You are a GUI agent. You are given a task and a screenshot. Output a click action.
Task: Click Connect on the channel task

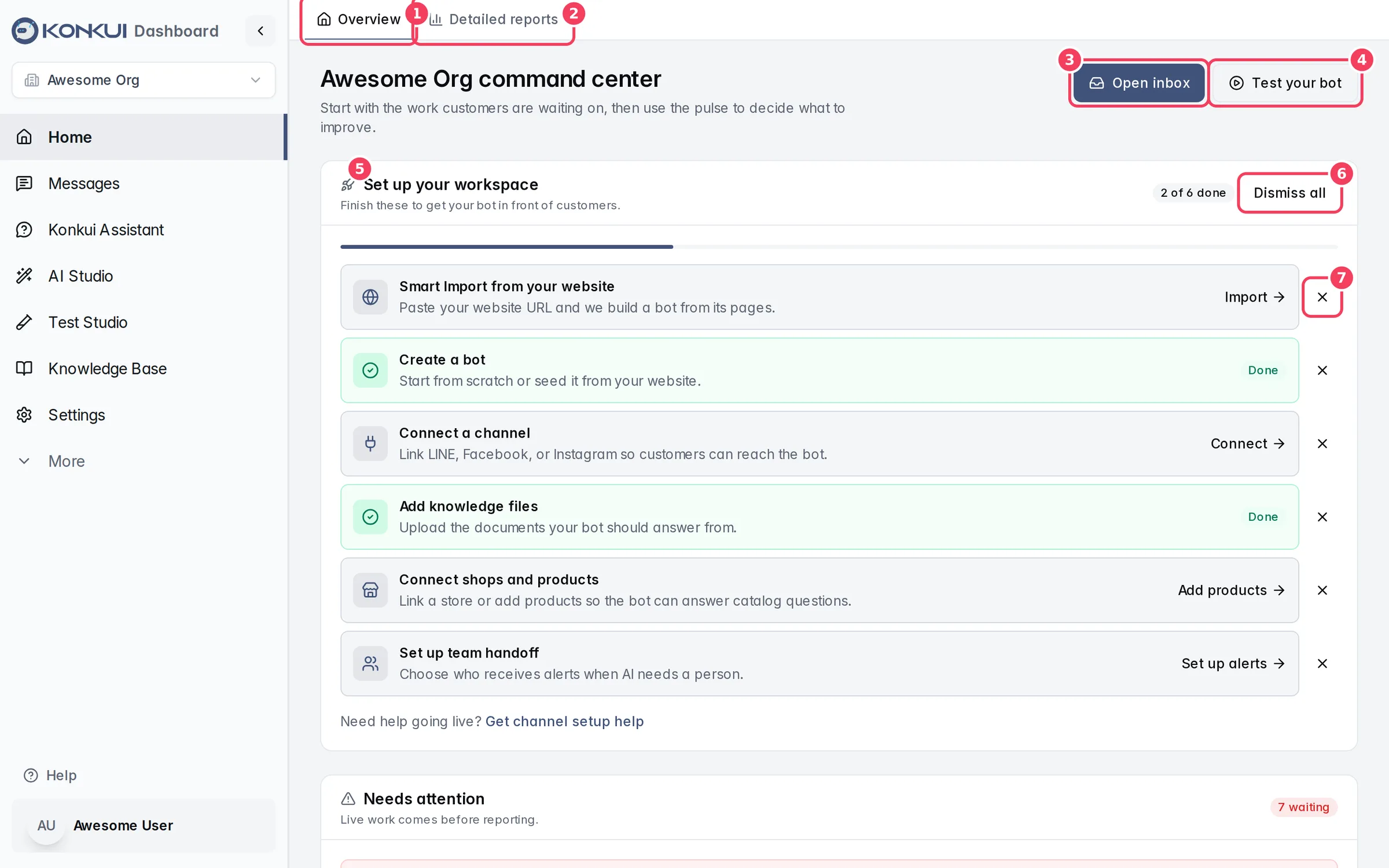point(1248,444)
